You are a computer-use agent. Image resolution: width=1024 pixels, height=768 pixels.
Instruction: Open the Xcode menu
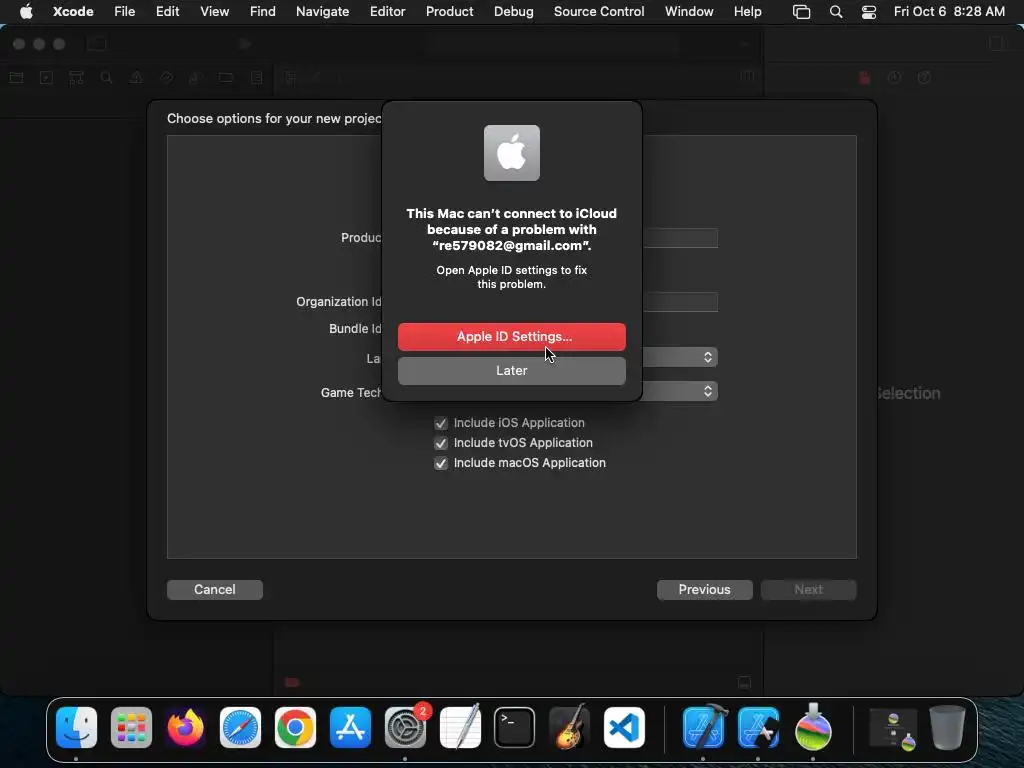click(73, 11)
